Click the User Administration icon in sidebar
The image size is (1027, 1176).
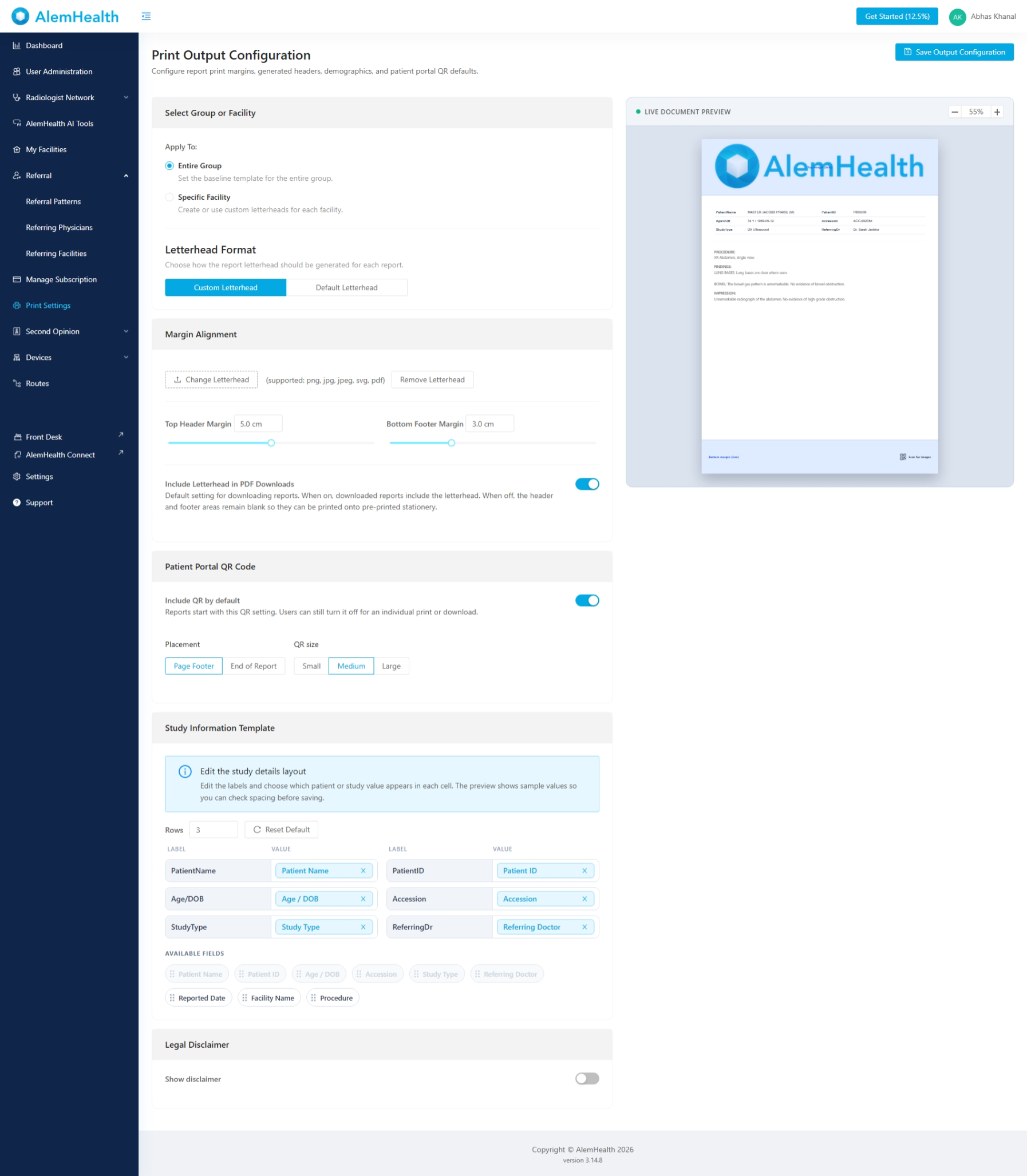coord(17,72)
